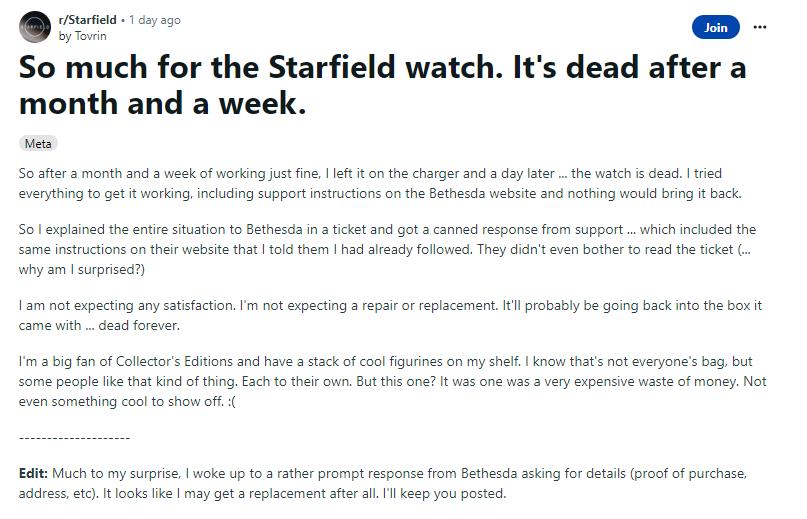Click the sad face emoticon after 'show off'
This screenshot has height=519, width=807.
[x=231, y=402]
